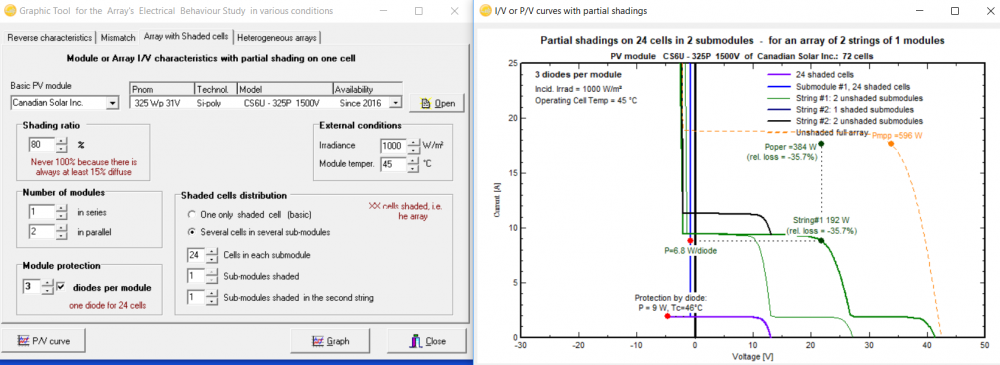Viewport: 1000px width, 365px height.
Task: Decrease the shading ratio with down arrow
Action: pos(61,148)
